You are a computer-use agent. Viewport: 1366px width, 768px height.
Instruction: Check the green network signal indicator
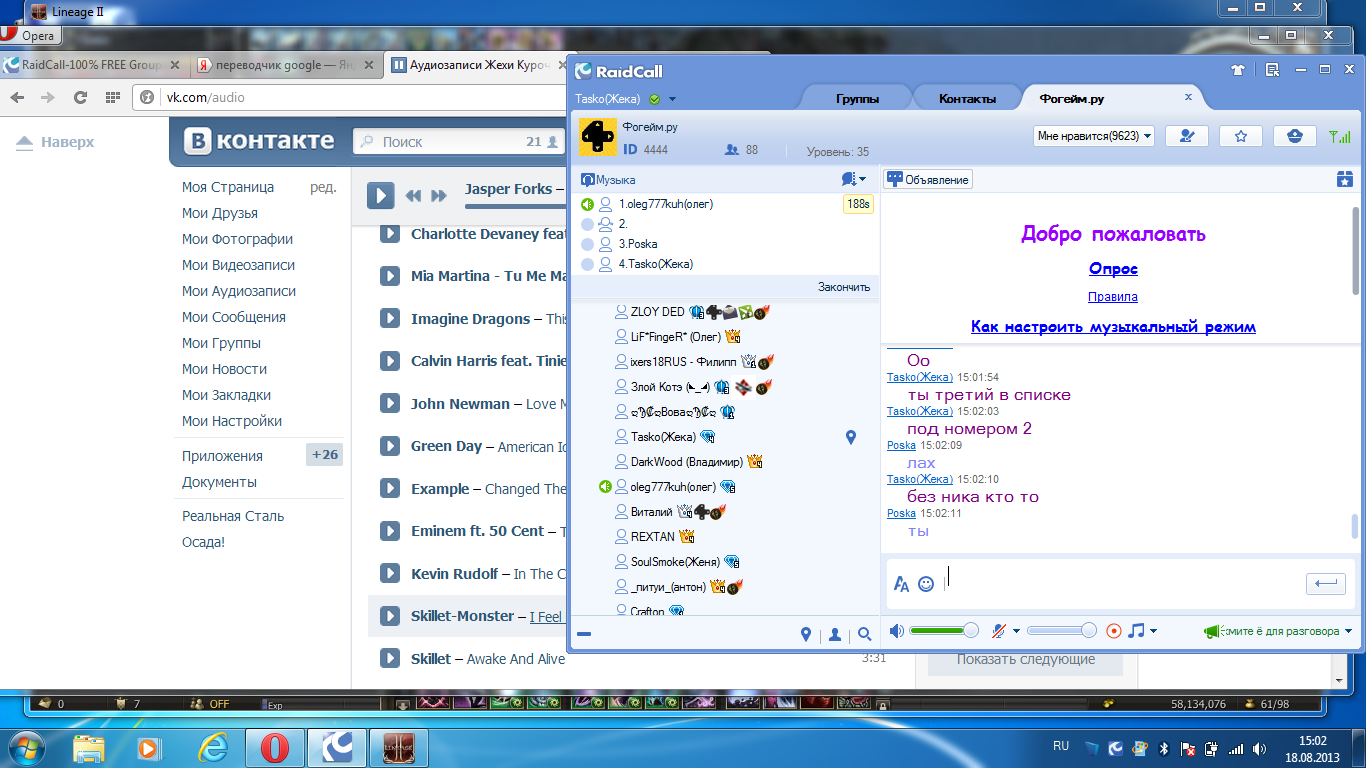1340,136
